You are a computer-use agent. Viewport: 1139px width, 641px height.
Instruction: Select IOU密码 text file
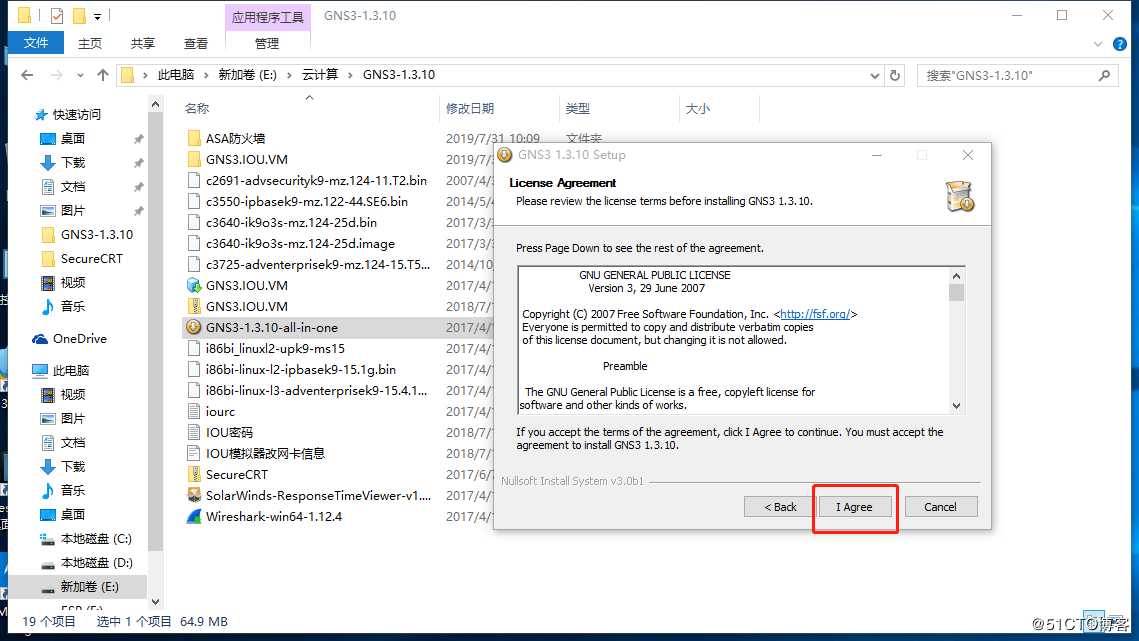[x=229, y=432]
